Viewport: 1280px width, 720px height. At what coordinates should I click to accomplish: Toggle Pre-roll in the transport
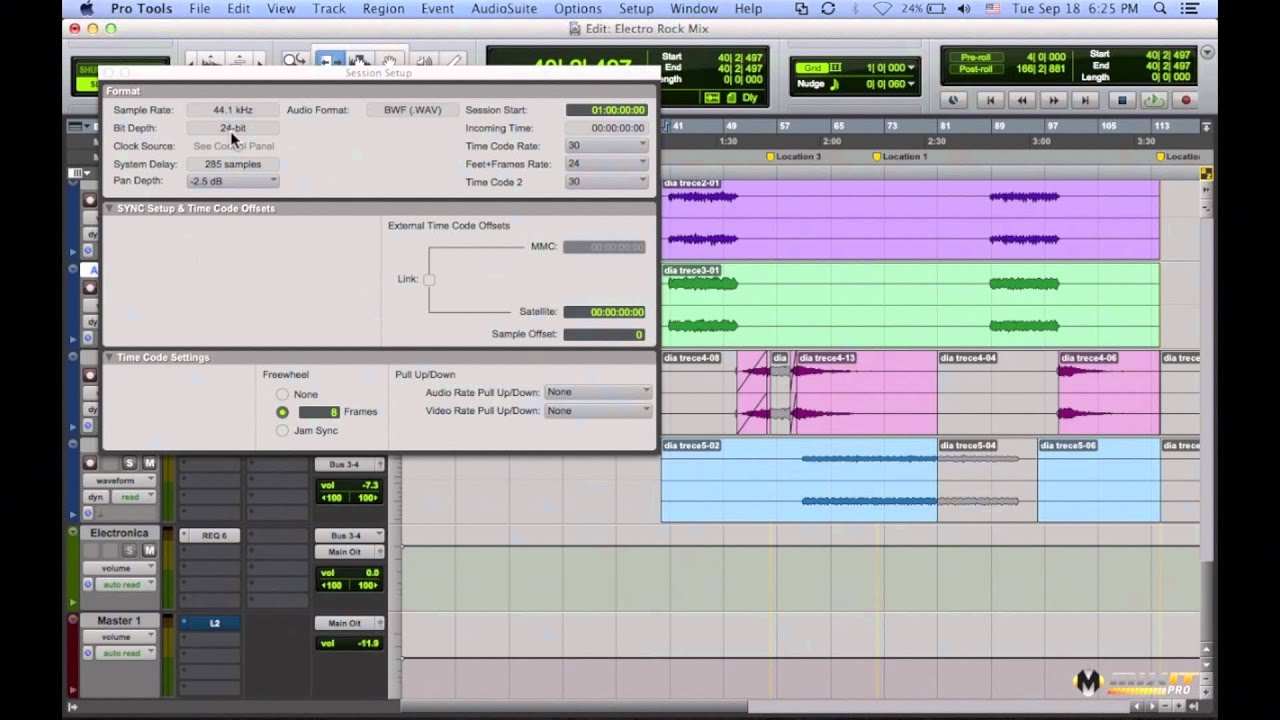[974, 57]
